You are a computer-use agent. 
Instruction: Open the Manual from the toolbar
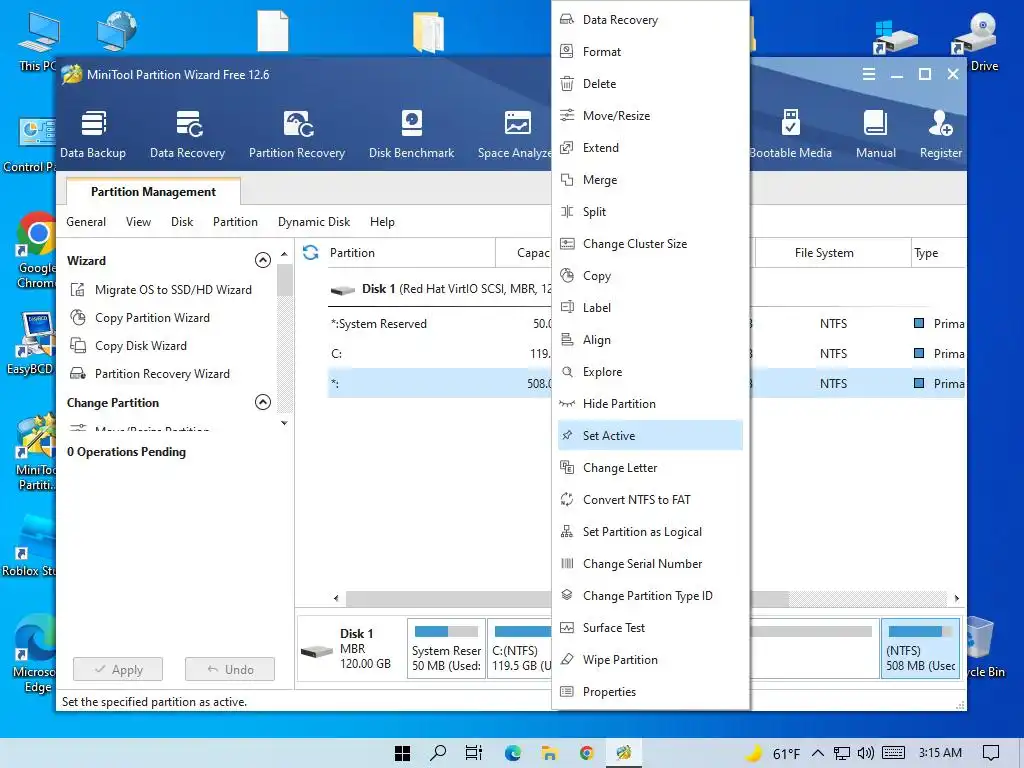[876, 135]
